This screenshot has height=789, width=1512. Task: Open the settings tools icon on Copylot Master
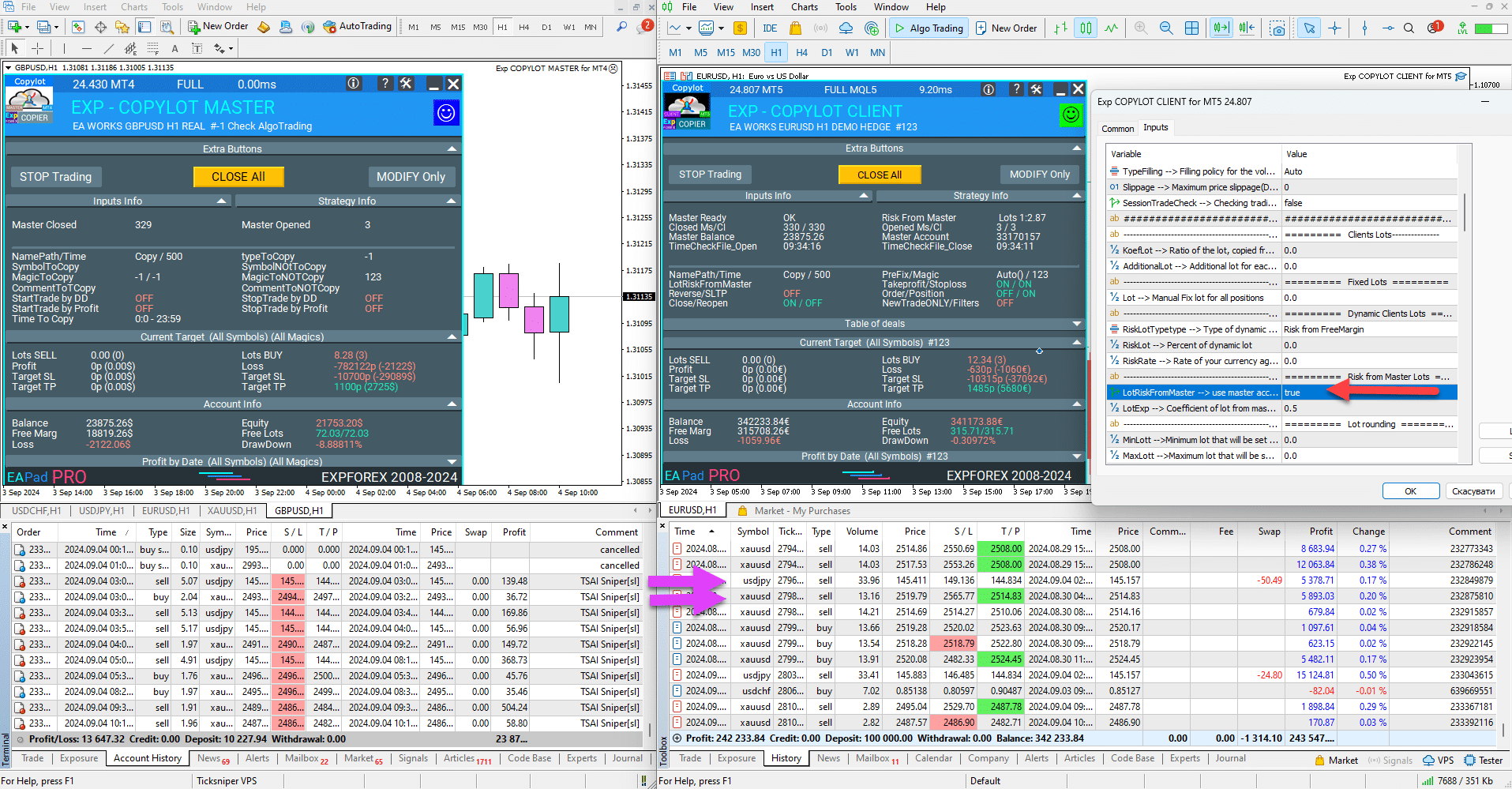point(406,84)
